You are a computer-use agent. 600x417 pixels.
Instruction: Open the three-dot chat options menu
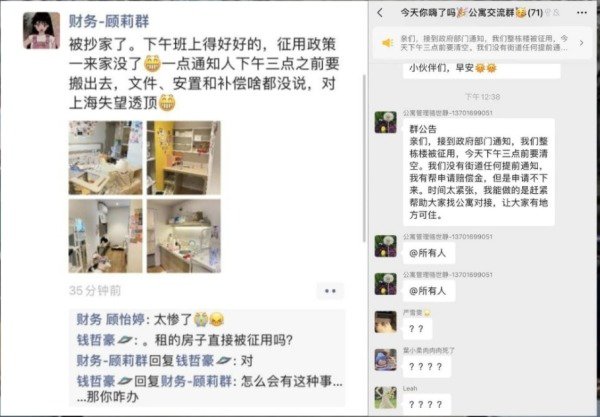[x=582, y=13]
